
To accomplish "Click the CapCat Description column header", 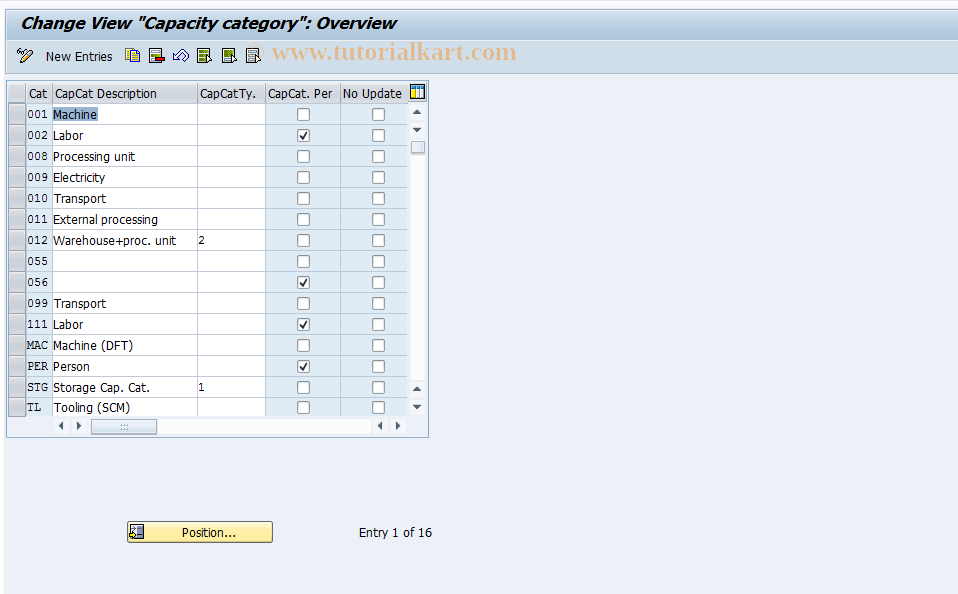I will [x=125, y=94].
